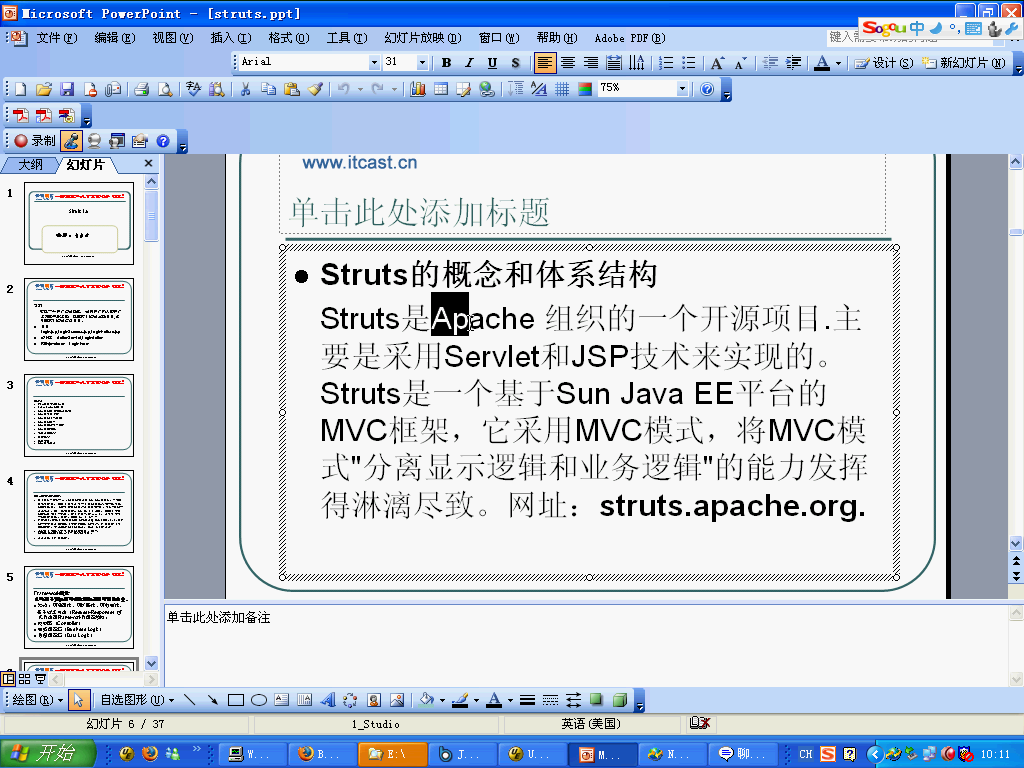Click the 录制 record button
Screen dimensions: 1024x768
tap(35, 140)
